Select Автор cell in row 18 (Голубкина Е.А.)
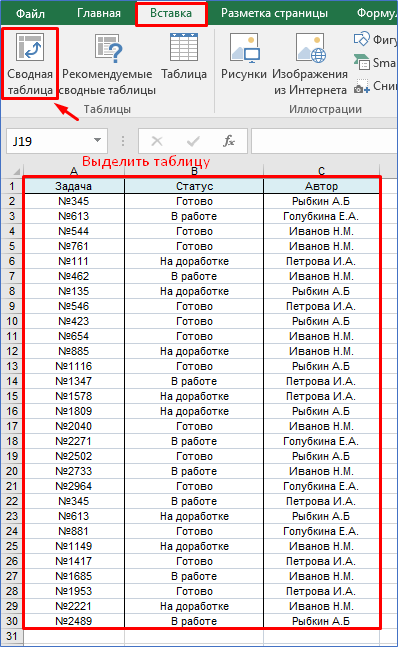398x647 pixels. [321, 441]
